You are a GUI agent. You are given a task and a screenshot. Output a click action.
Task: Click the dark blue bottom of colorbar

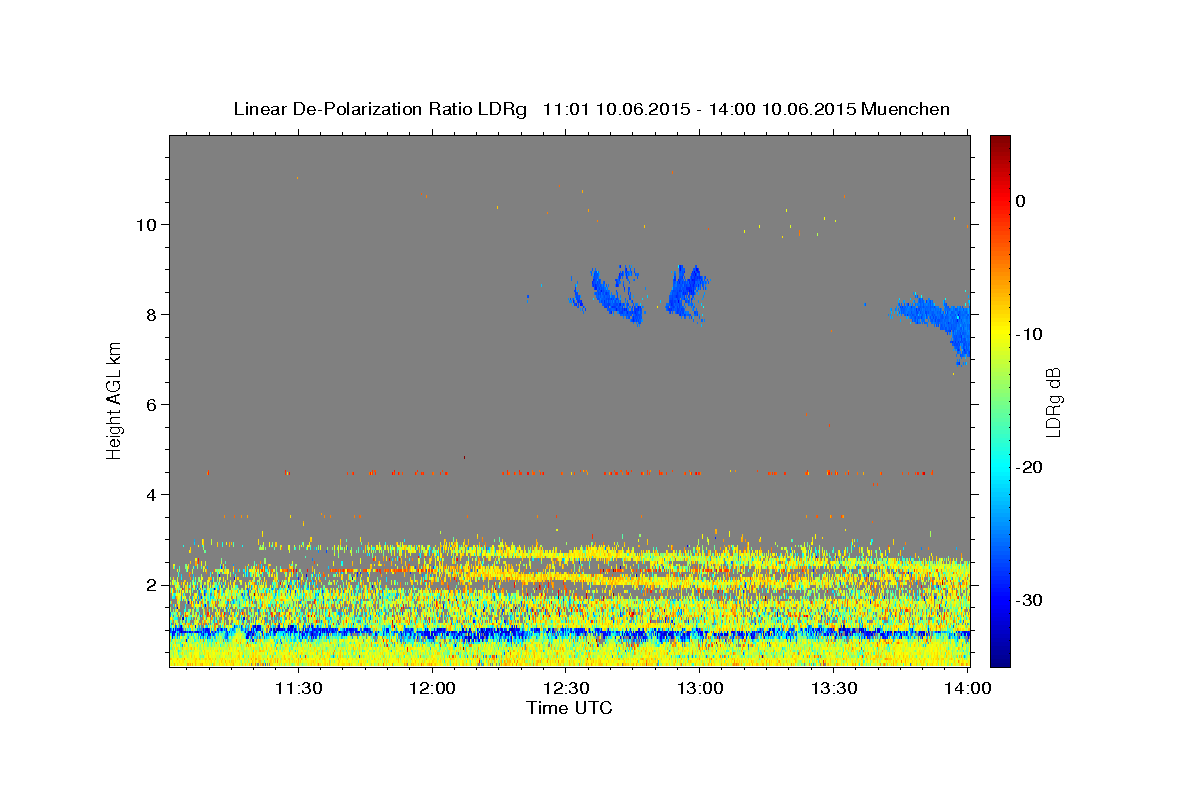[1000, 655]
